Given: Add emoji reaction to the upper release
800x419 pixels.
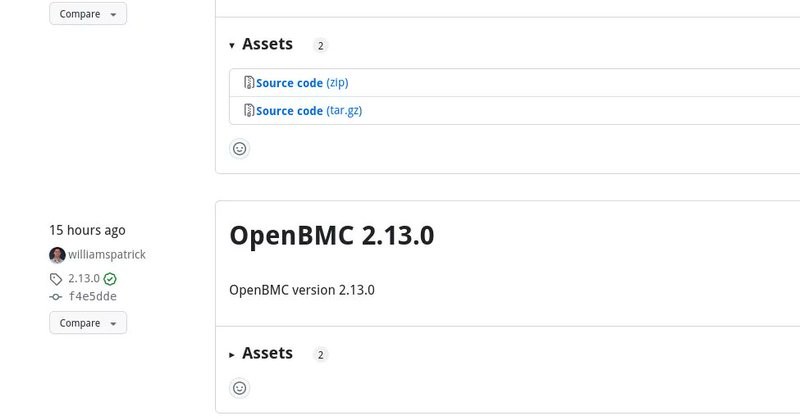Looking at the screenshot, I should pos(239,149).
